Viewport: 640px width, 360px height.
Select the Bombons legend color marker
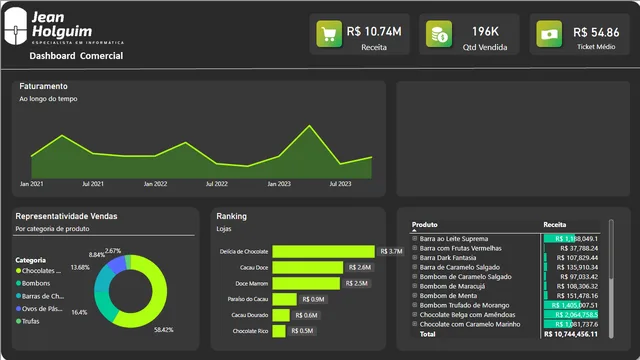(18, 283)
